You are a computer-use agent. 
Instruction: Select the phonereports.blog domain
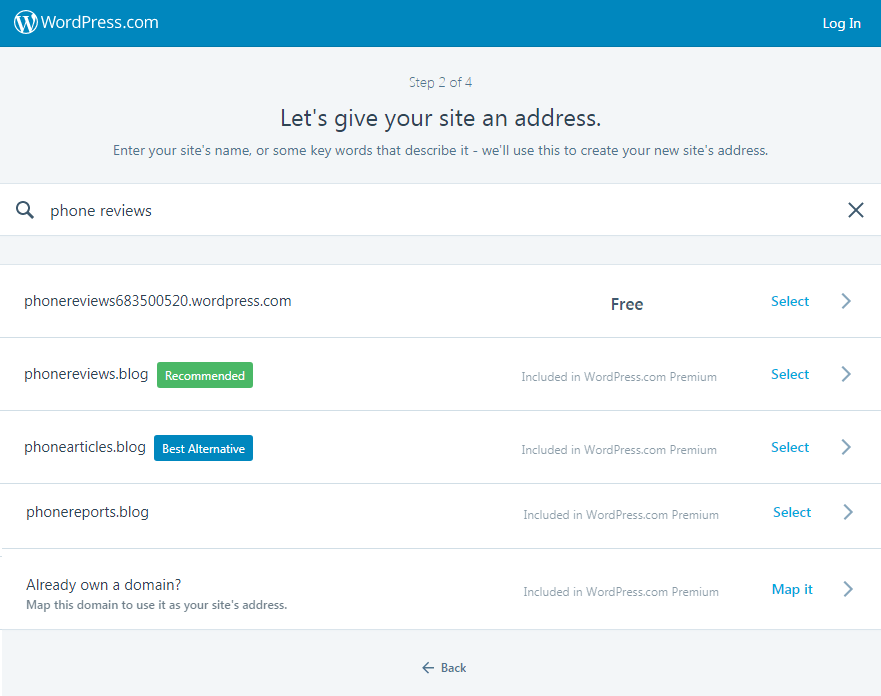pyautogui.click(x=792, y=512)
